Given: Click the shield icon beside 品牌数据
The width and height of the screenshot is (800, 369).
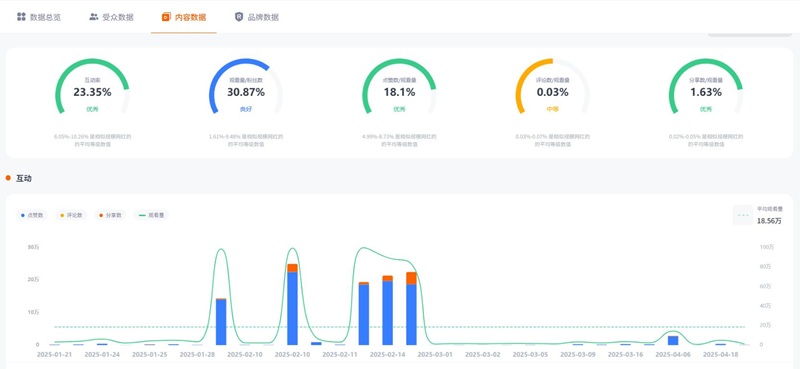Looking at the screenshot, I should pos(239,17).
